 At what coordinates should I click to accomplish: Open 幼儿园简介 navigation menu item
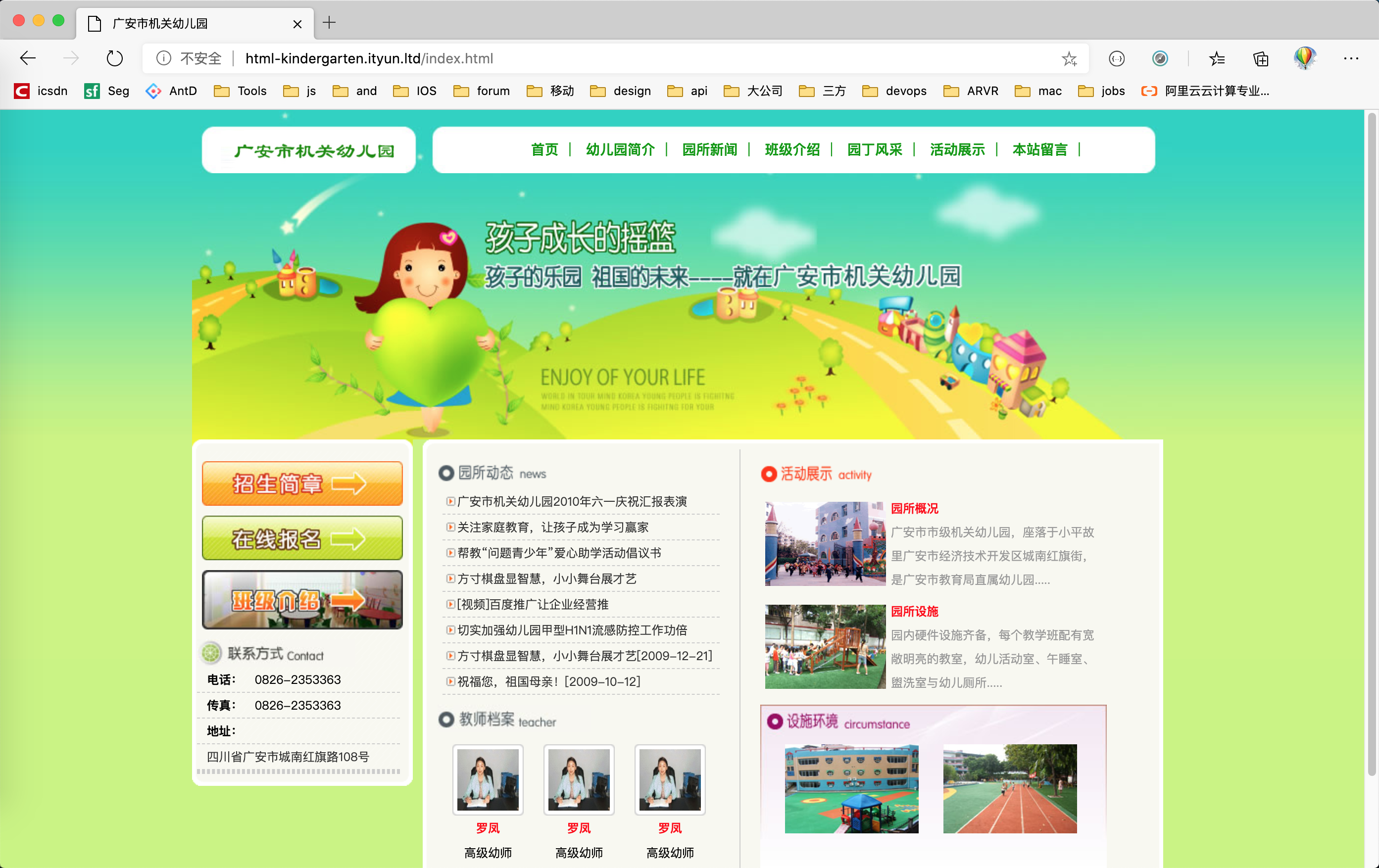[620, 149]
